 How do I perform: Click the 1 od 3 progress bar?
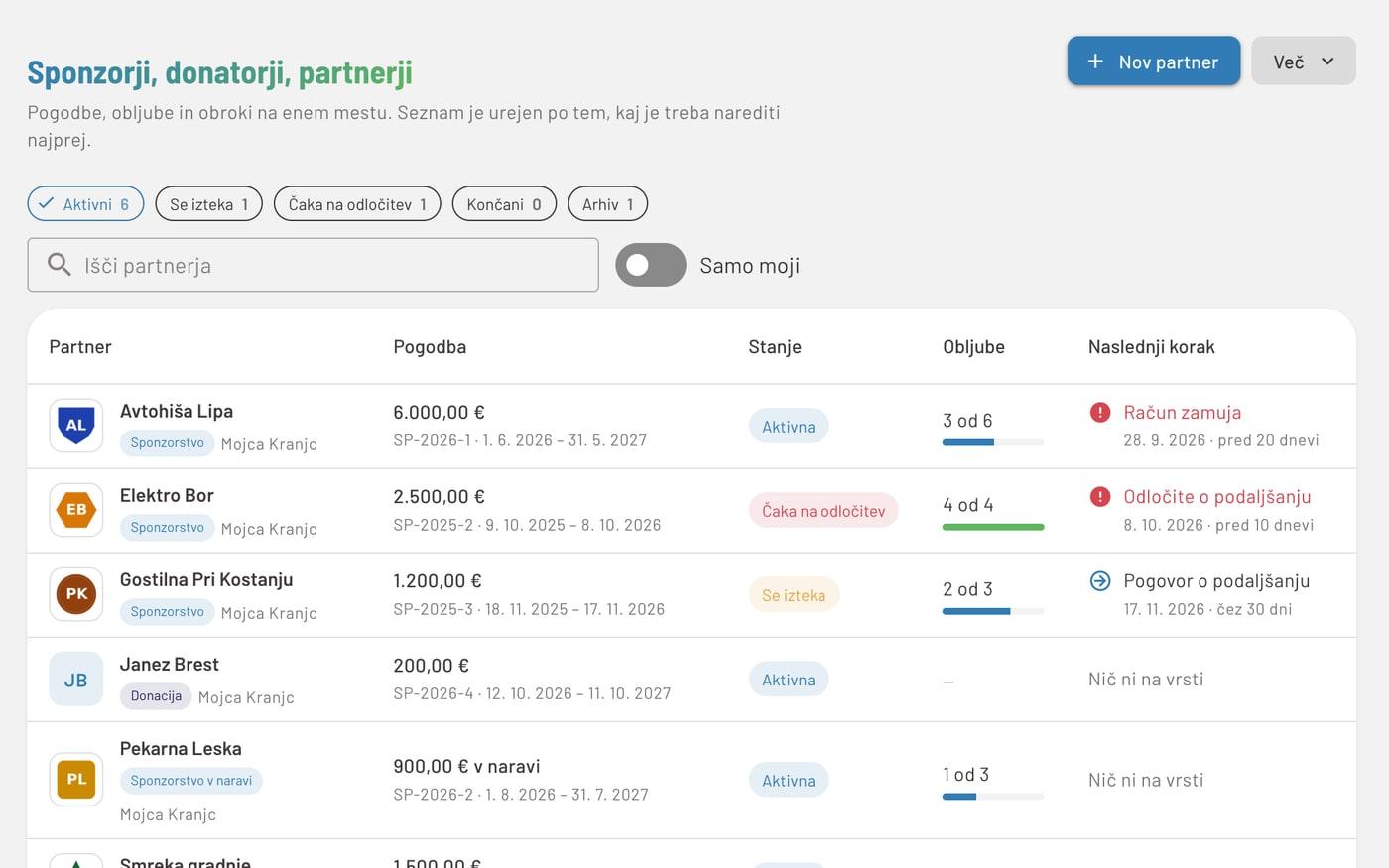point(993,796)
